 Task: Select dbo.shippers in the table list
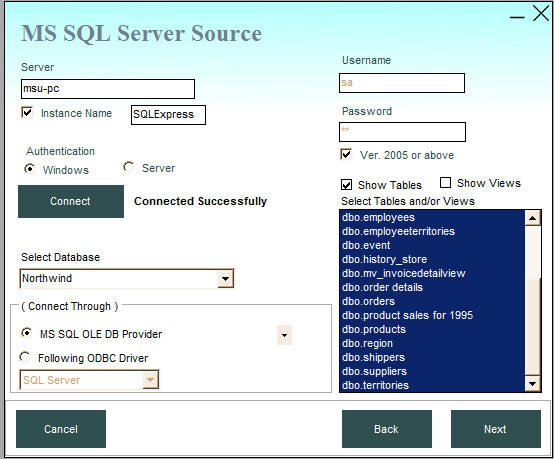click(x=432, y=357)
